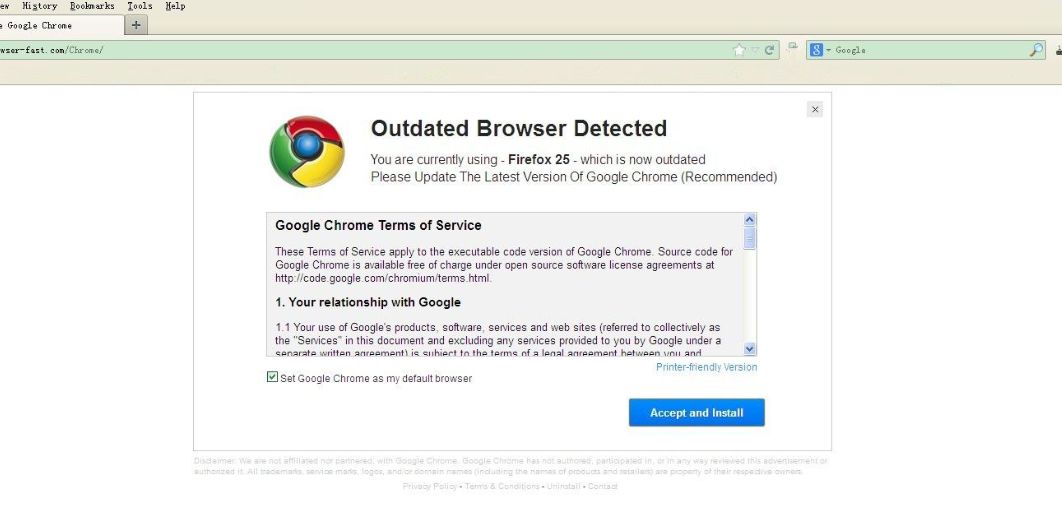Click the URL address bar
Screen dimensions: 1062x510
[x=400, y=50]
